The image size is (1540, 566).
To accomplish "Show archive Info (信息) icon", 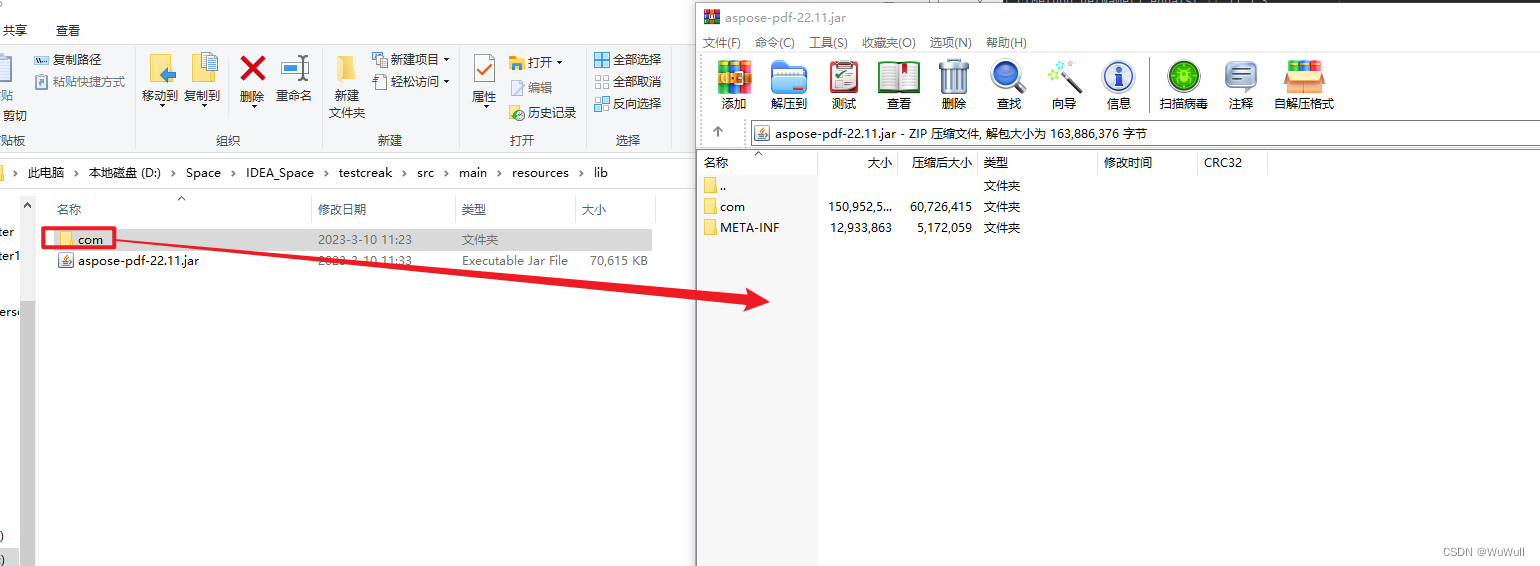I will point(1118,84).
